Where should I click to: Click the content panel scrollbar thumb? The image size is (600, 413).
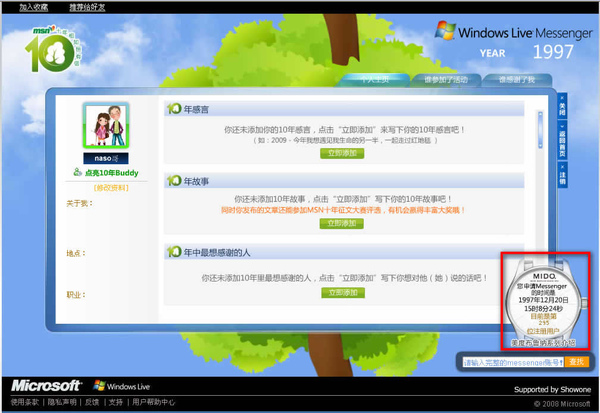coord(540,129)
